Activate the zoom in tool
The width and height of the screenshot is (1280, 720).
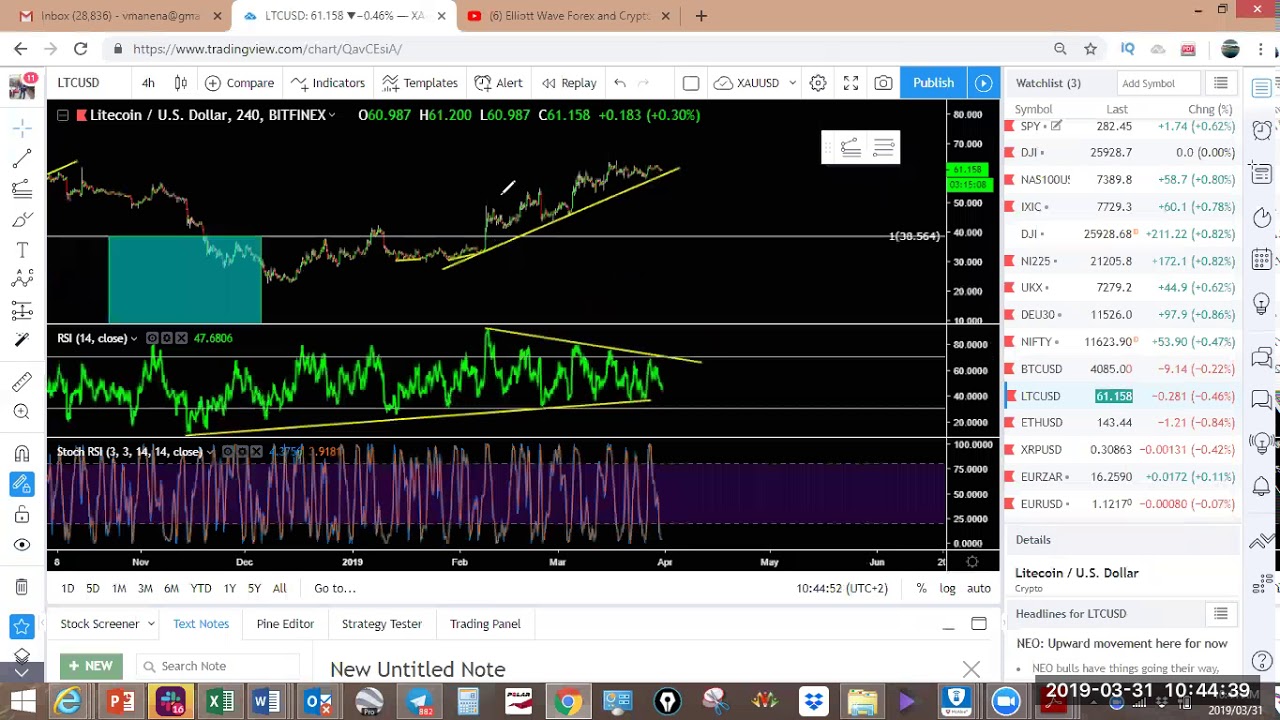pyautogui.click(x=21, y=412)
